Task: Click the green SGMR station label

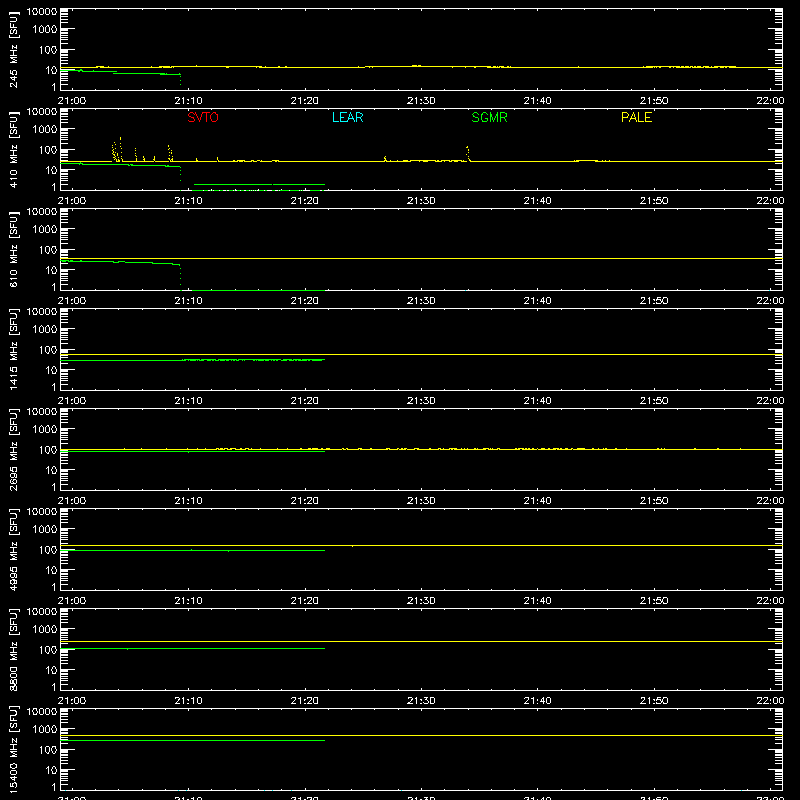Action: [x=489, y=117]
